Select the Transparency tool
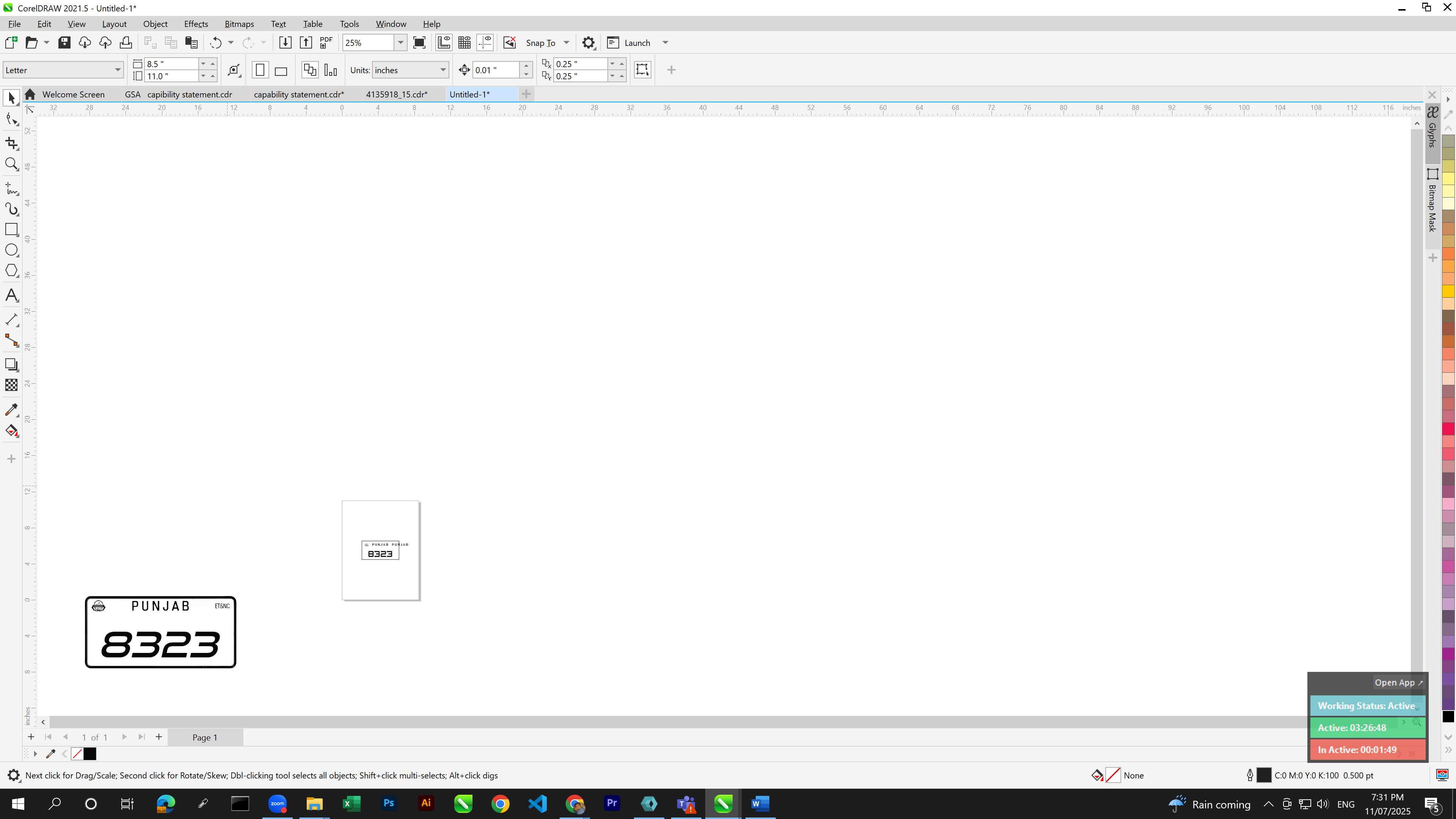Screen dimensions: 1456x819 (11, 385)
